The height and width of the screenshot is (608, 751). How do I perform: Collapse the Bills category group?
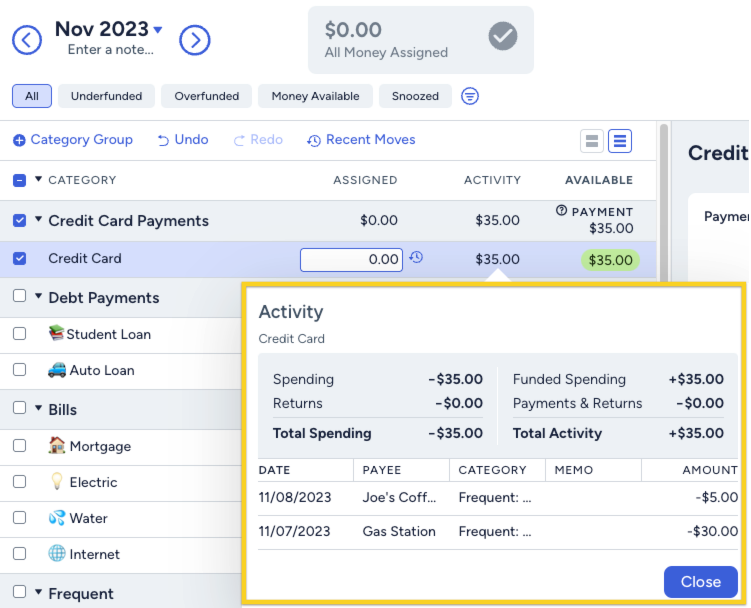(x=39, y=409)
